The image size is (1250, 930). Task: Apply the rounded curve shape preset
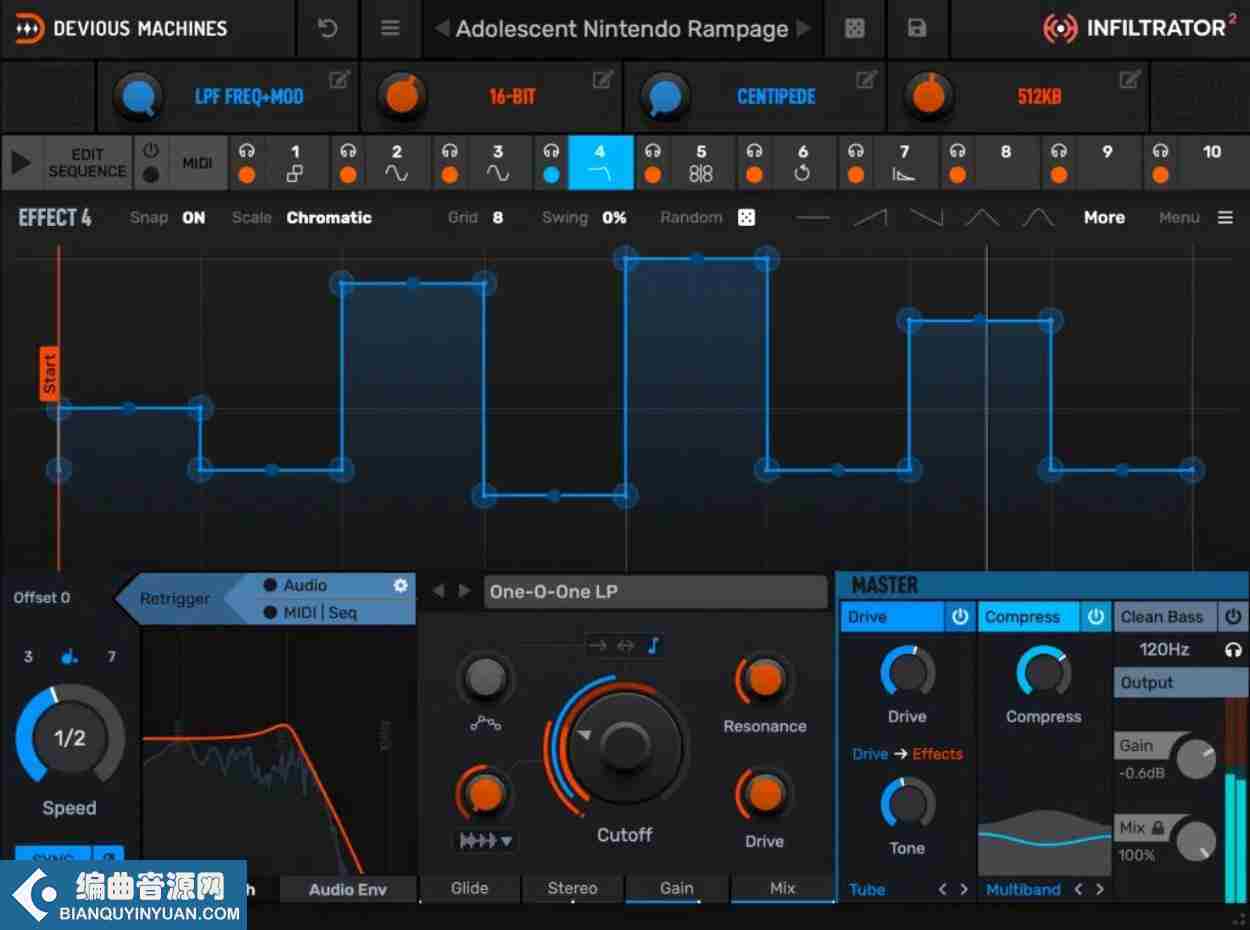coord(1039,217)
